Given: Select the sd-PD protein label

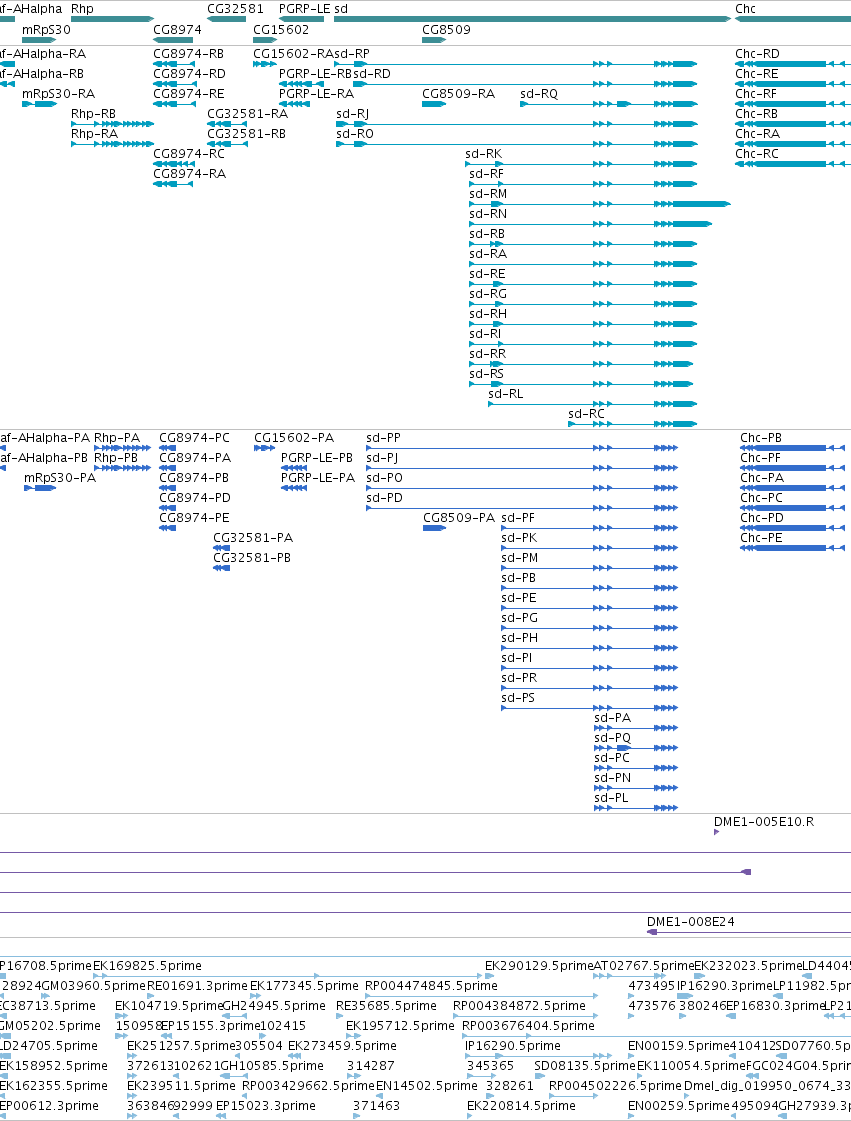Looking at the screenshot, I should (384, 498).
